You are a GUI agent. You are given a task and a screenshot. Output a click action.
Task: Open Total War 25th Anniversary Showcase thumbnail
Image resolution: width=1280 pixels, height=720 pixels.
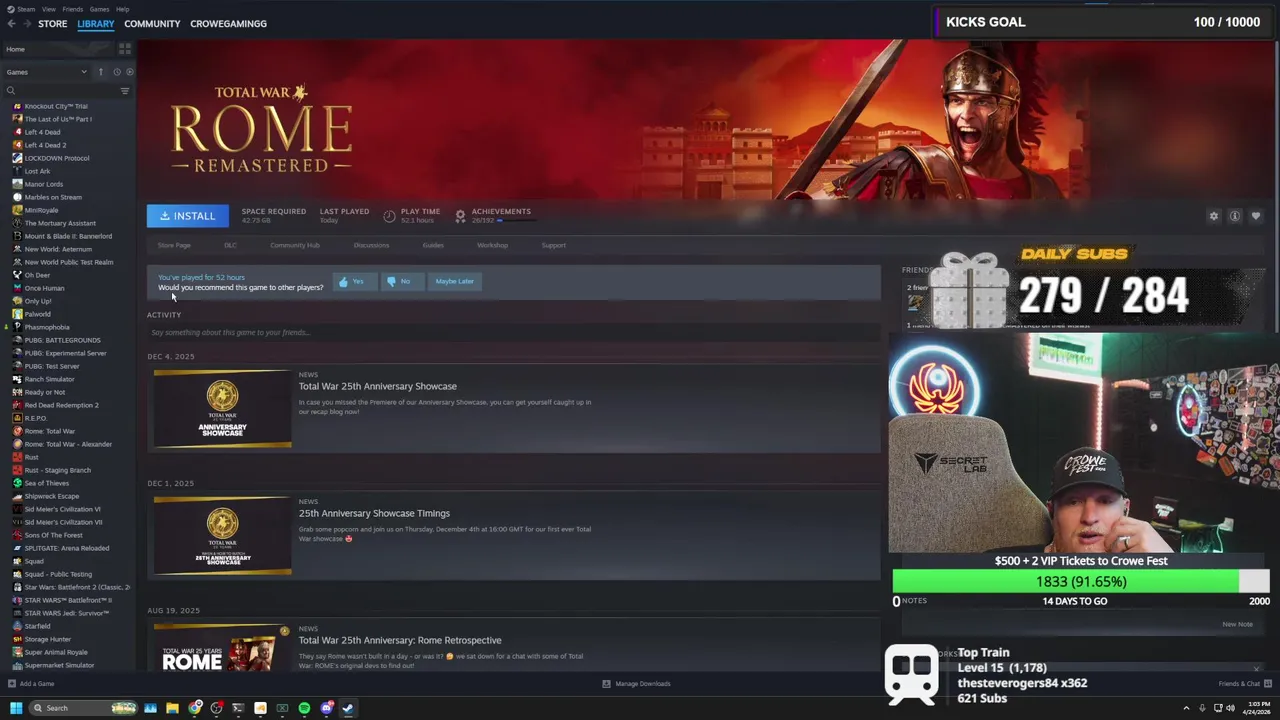(222, 409)
